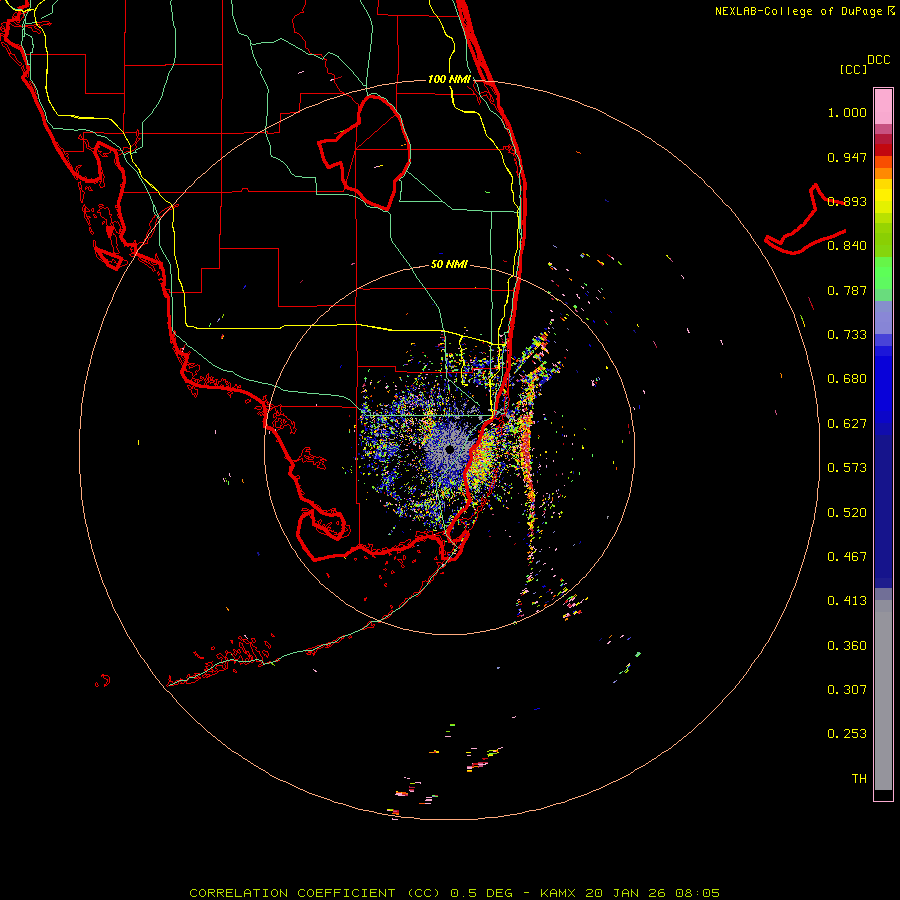This screenshot has width=900, height=900.
Task: Select the 0.947 scale value
Action: (x=847, y=157)
